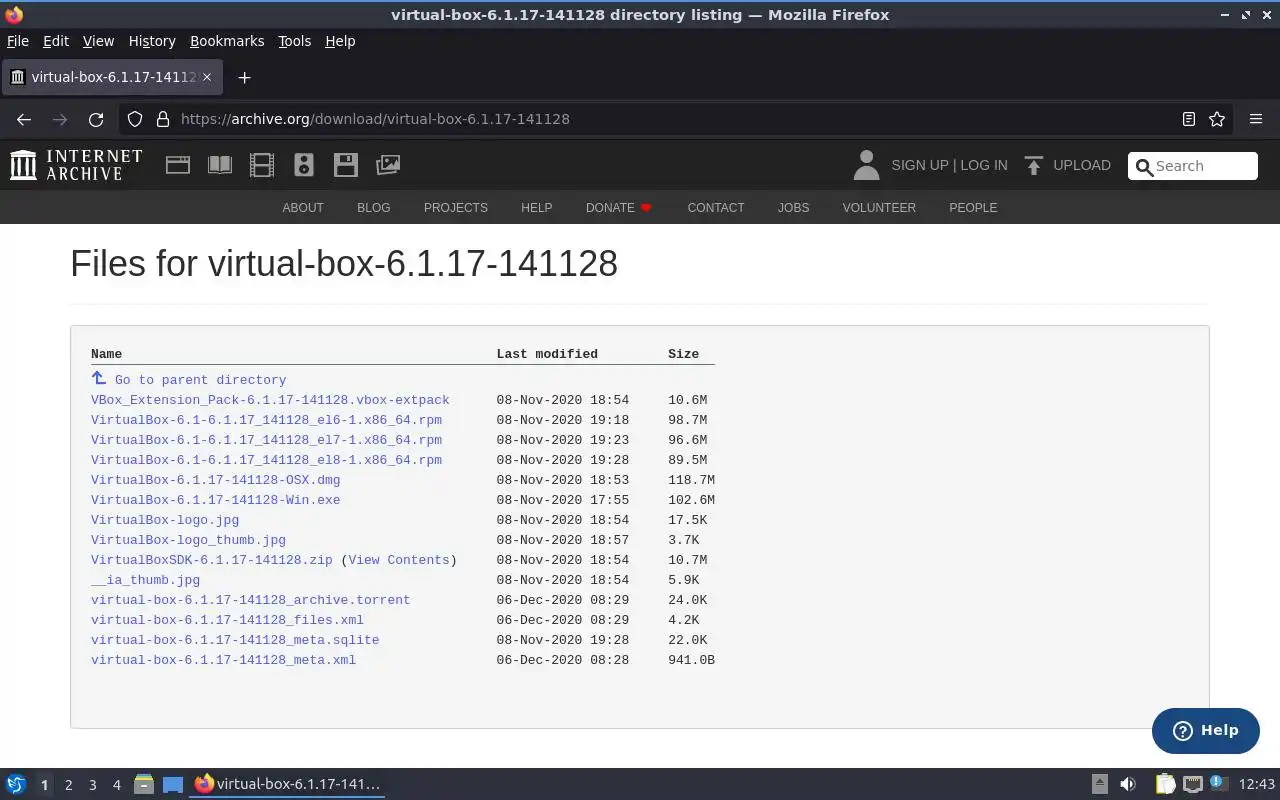The width and height of the screenshot is (1280, 800).
Task: Open the HELP navigation link
Action: 537,208
